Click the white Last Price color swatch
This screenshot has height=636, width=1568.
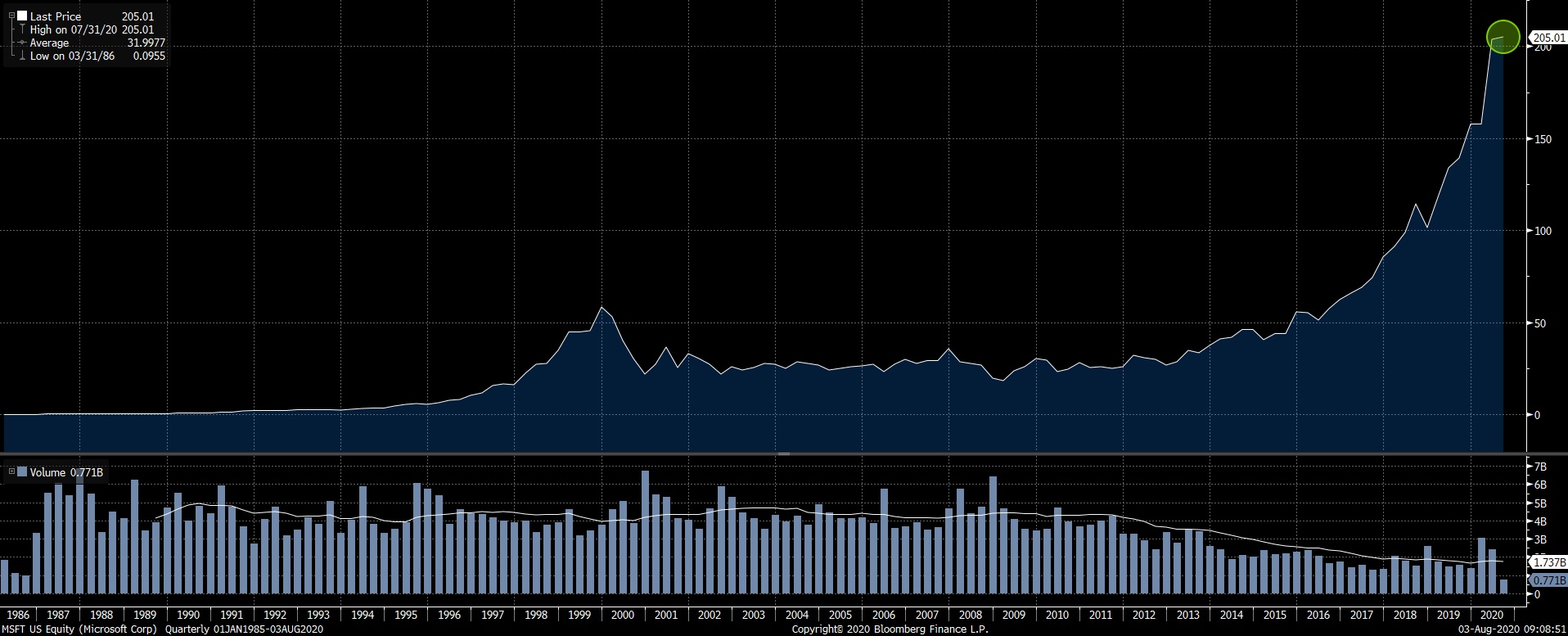pyautogui.click(x=22, y=16)
